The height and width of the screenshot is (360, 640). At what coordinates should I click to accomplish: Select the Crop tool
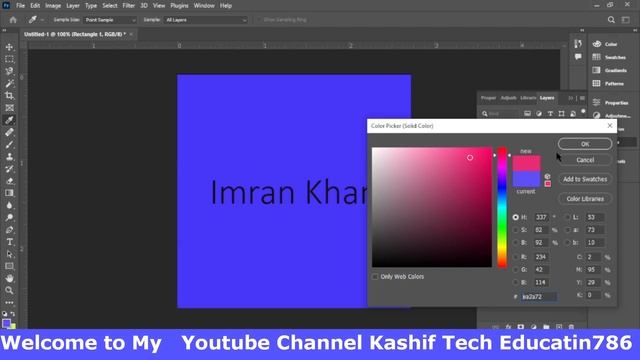[9, 96]
